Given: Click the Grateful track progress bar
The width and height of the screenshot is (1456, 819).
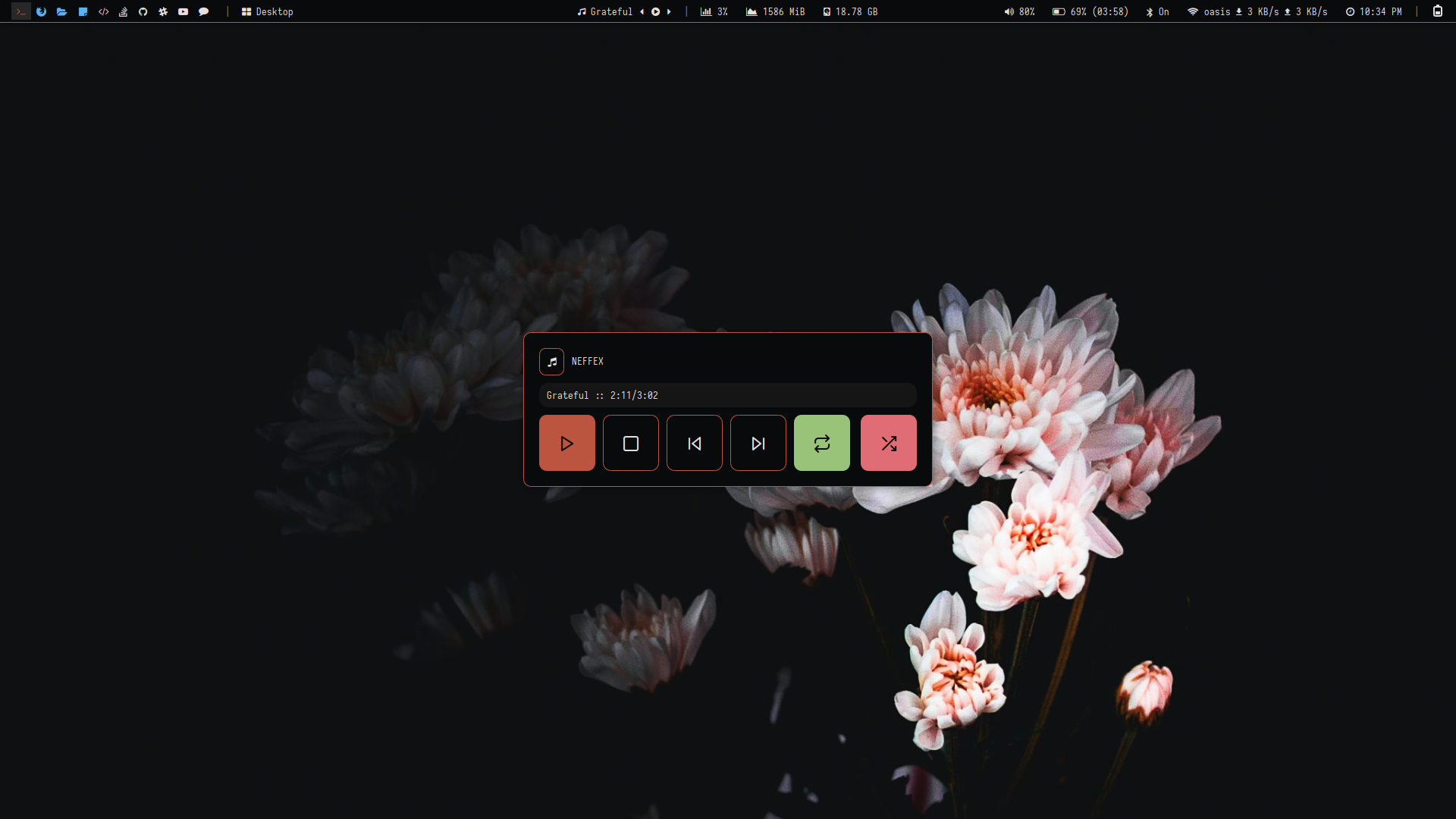Looking at the screenshot, I should pos(727,395).
